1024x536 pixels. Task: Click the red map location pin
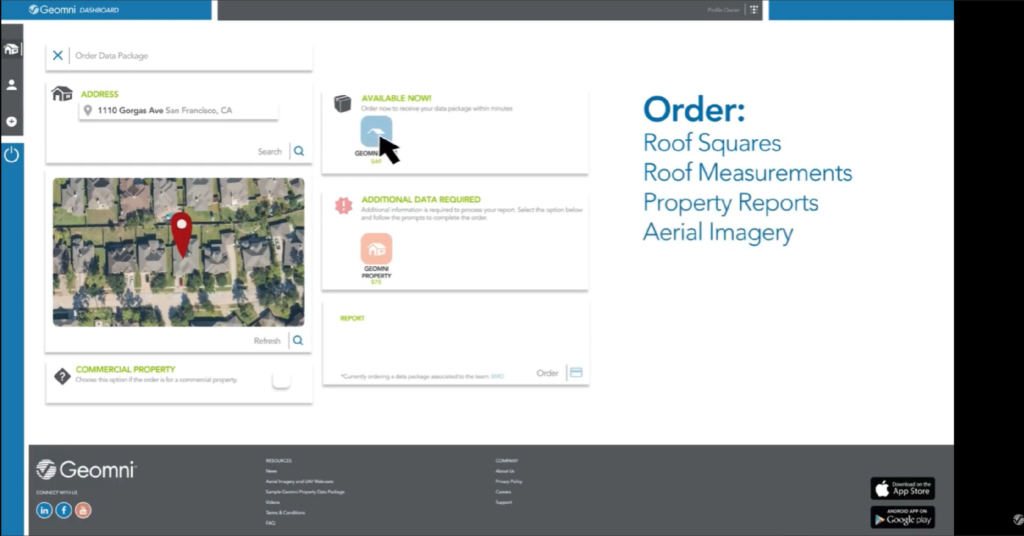click(x=182, y=234)
